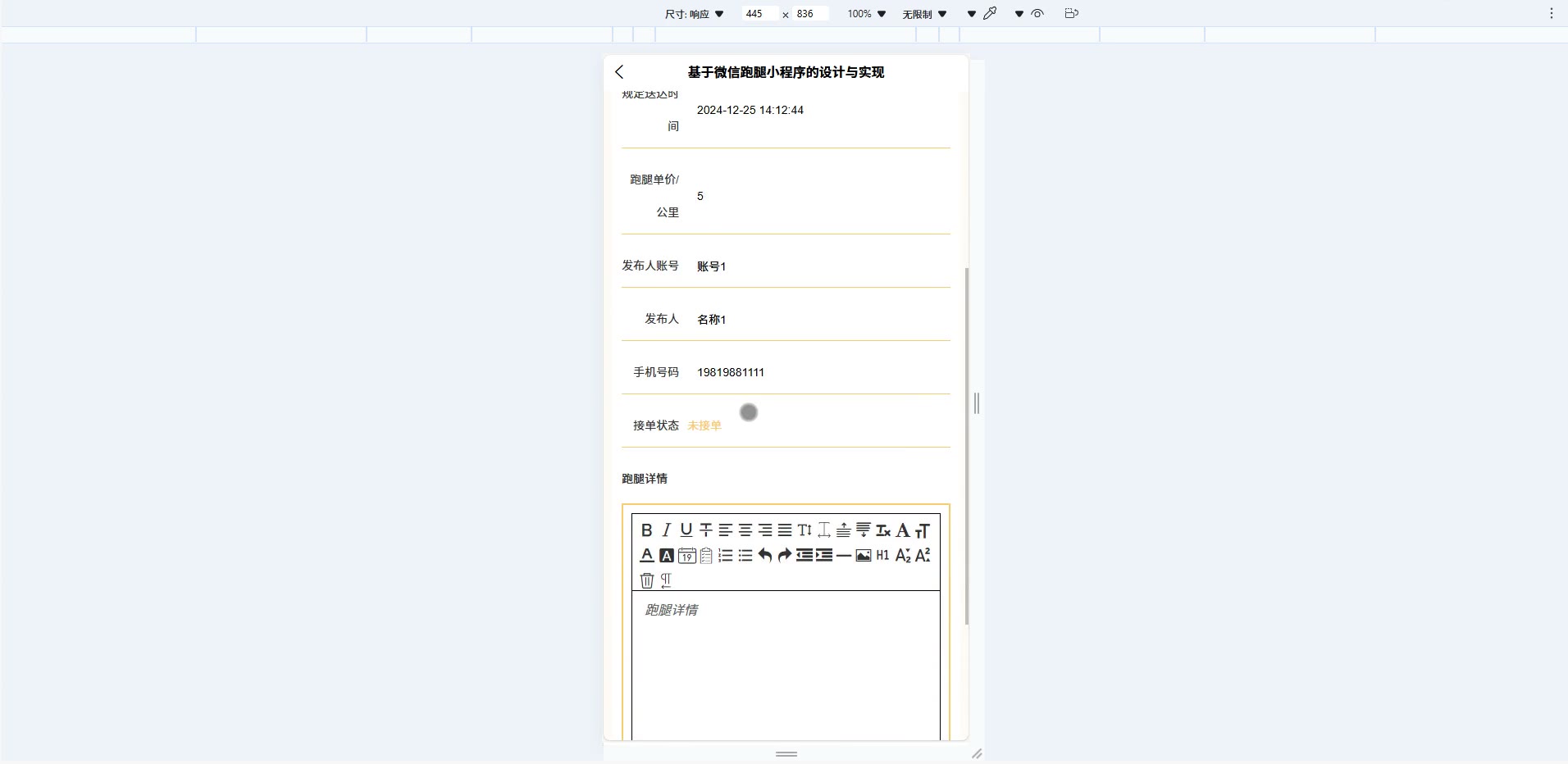Set paragraph spacing before
Screen dimensions: 1568x764
click(843, 530)
